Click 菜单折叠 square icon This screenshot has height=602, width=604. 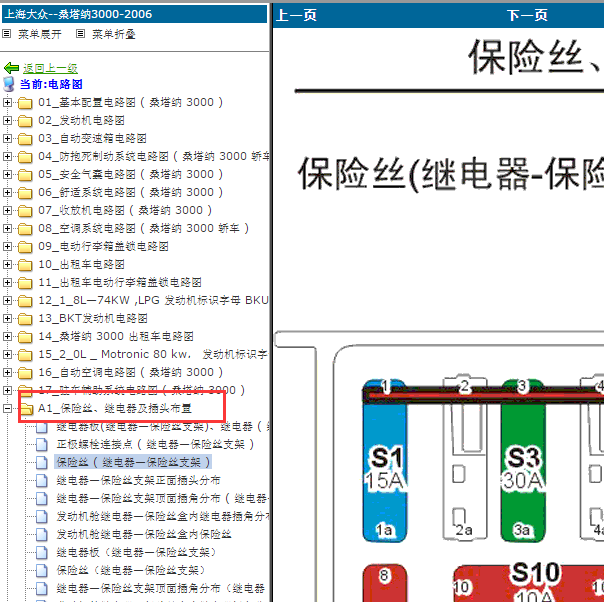point(80,34)
